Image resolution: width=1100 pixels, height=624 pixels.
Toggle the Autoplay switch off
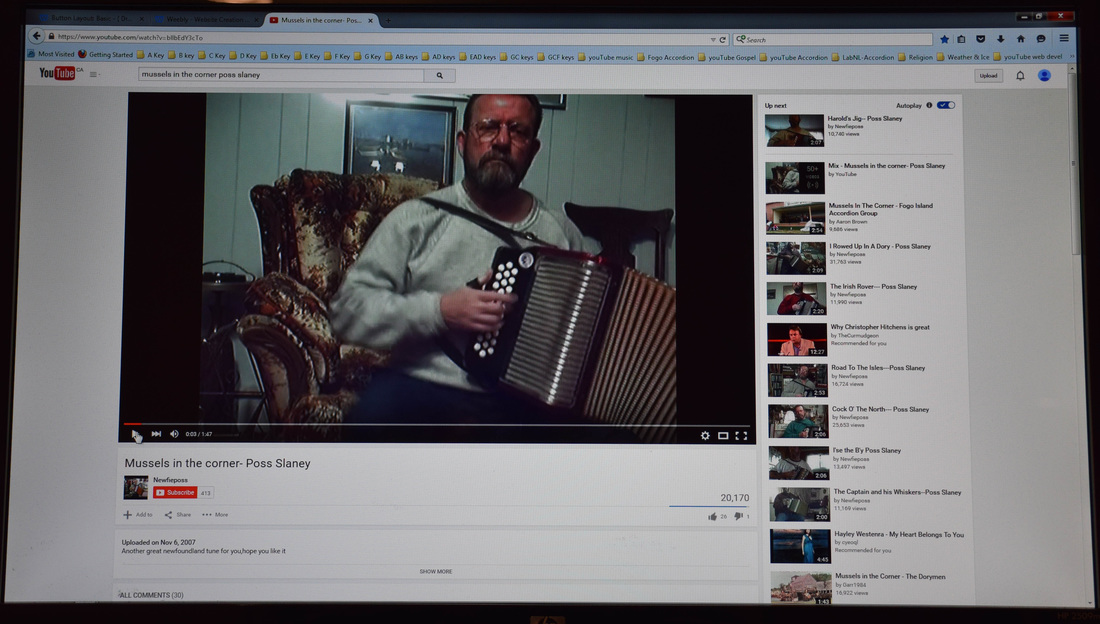(x=945, y=105)
